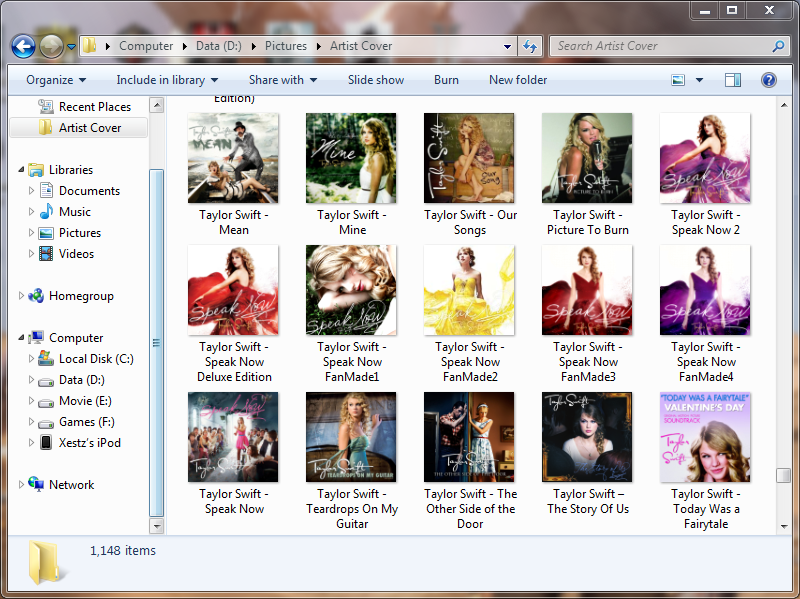Toggle the preview pane
This screenshot has height=599, width=800.
pos(733,80)
